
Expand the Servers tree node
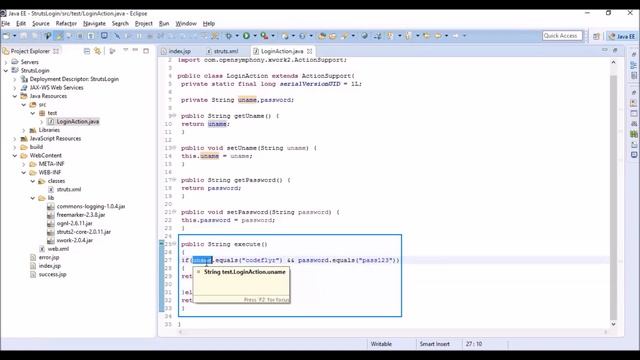[x=6, y=62]
